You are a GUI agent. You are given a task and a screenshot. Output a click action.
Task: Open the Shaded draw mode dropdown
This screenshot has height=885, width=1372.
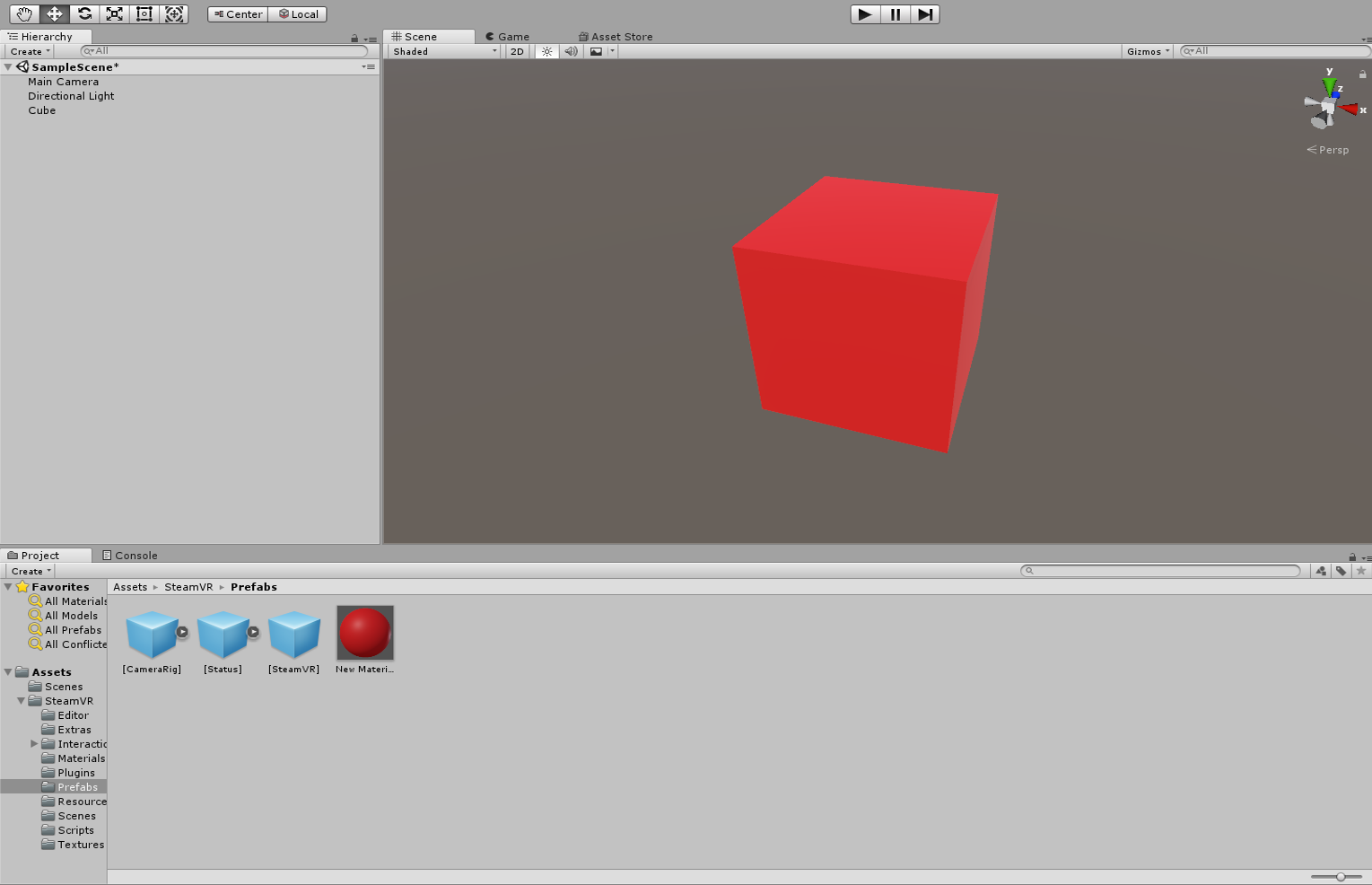(445, 51)
